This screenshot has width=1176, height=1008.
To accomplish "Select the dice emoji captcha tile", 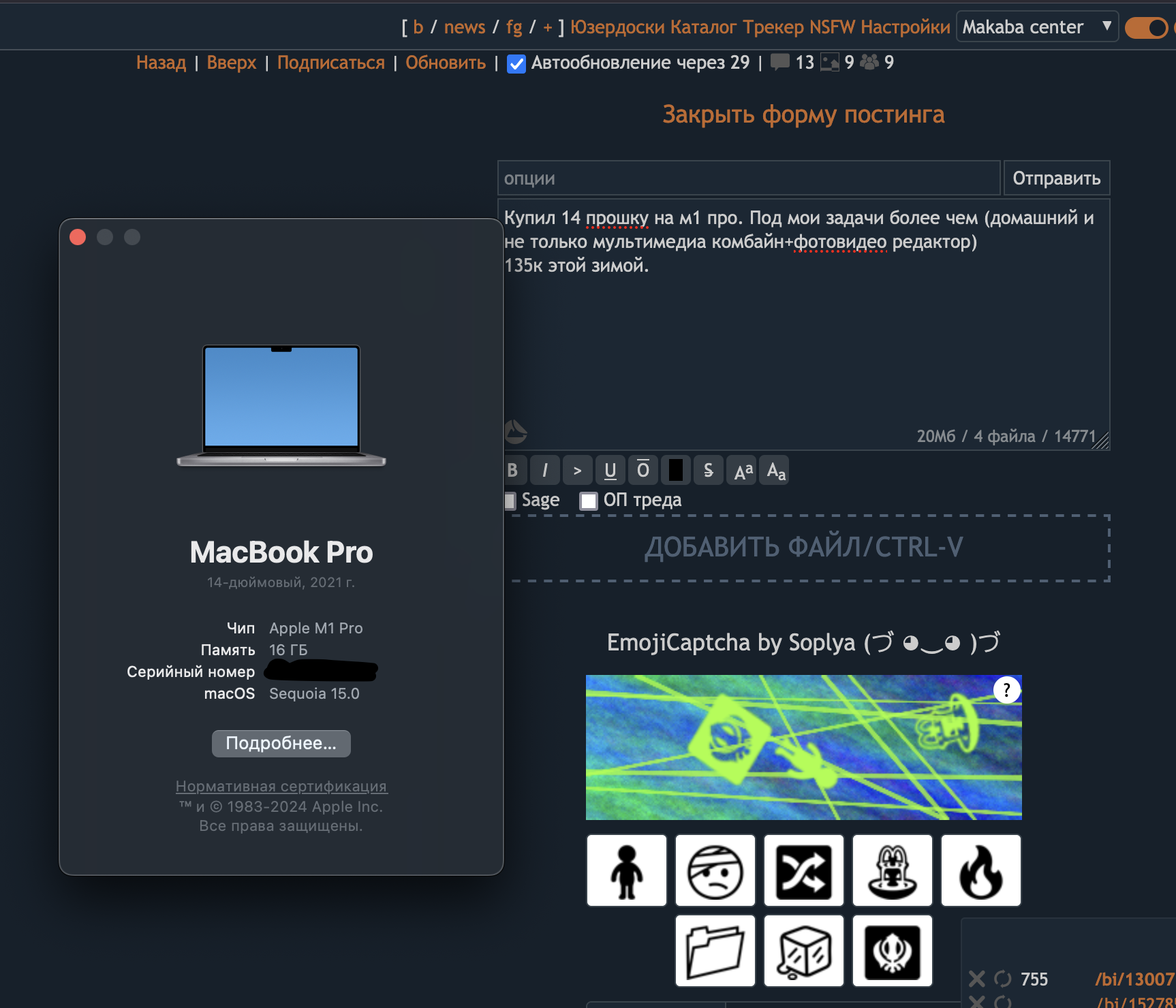I will (x=804, y=951).
